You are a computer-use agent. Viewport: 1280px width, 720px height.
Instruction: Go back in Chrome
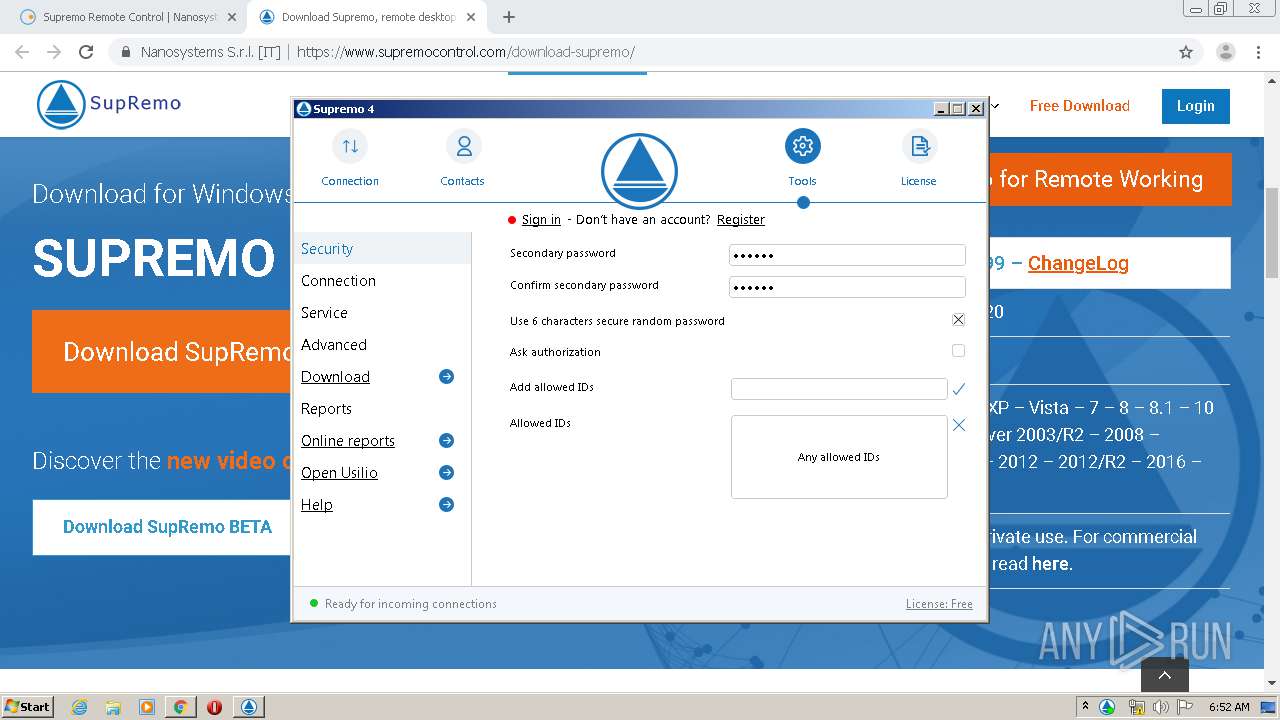[x=22, y=52]
